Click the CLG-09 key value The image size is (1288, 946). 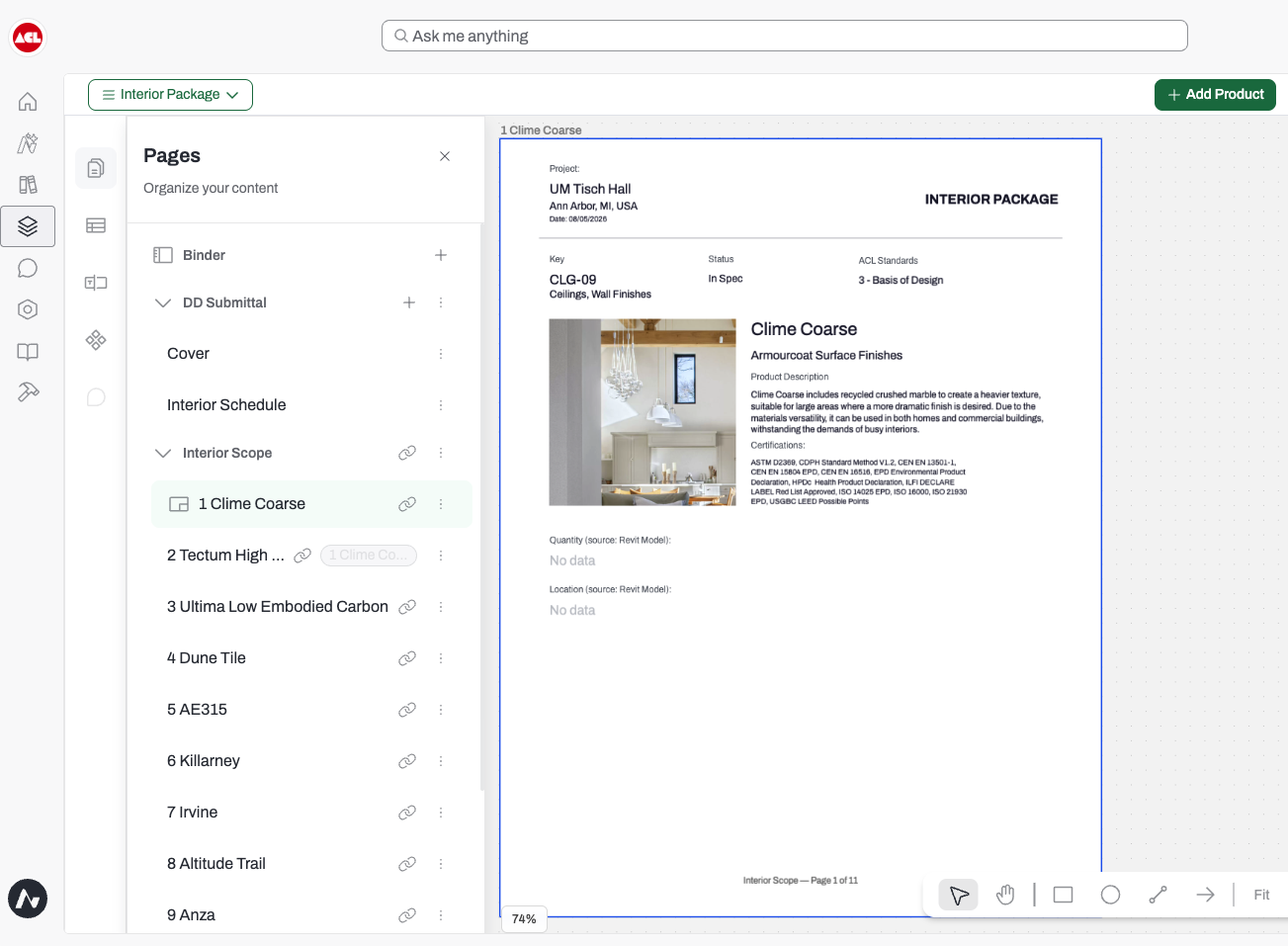point(573,280)
